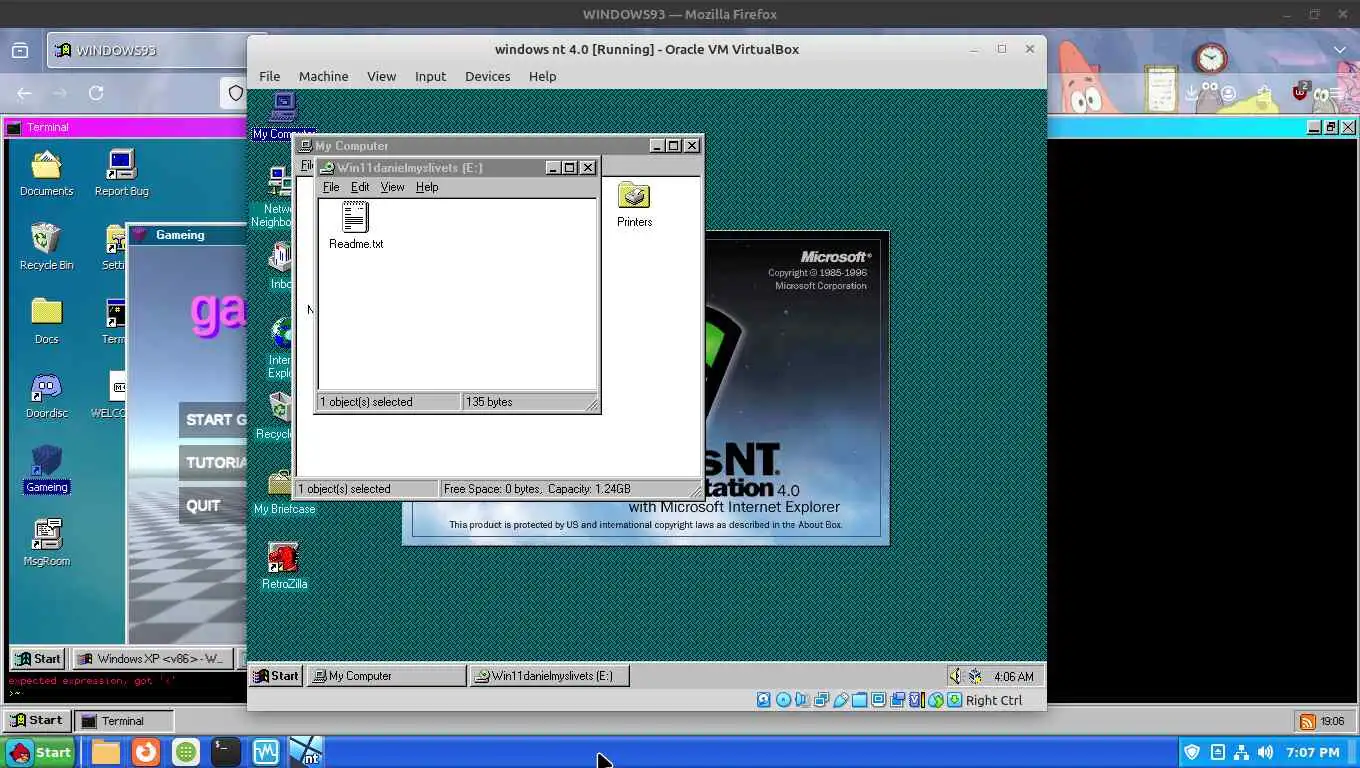Click My Computer taskbar button in NT
The width and height of the screenshot is (1360, 768).
[x=386, y=676]
